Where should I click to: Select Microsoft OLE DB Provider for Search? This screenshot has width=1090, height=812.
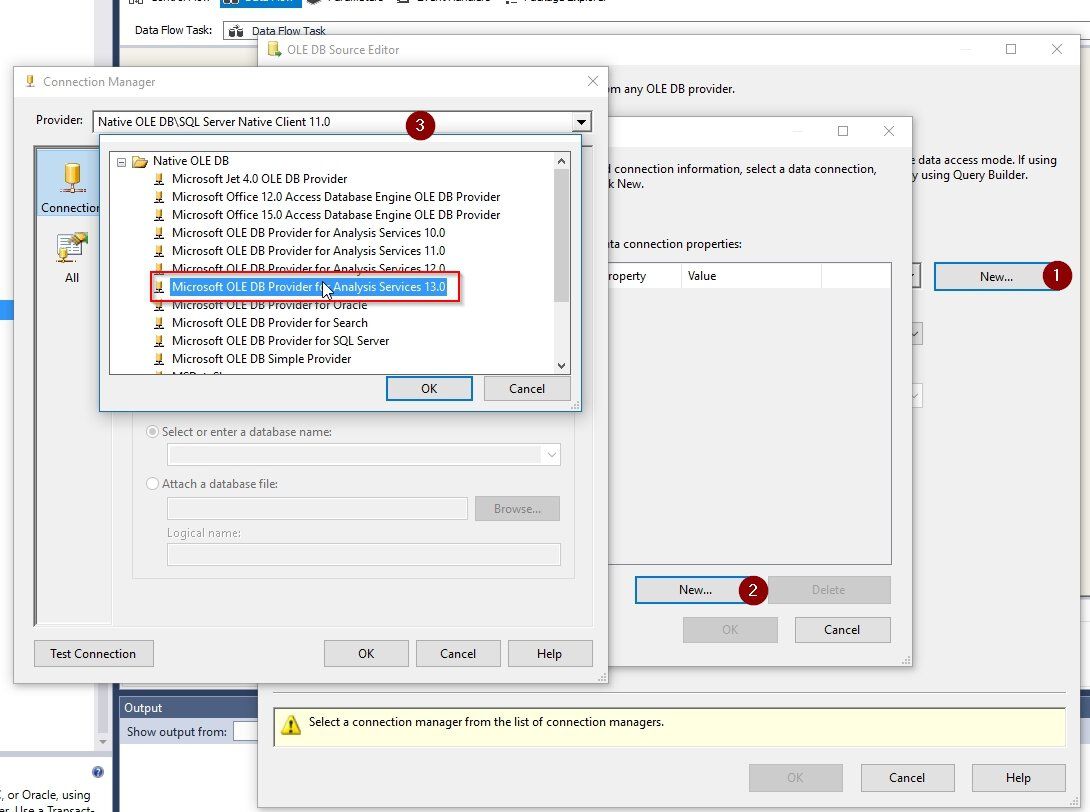[x=270, y=323]
